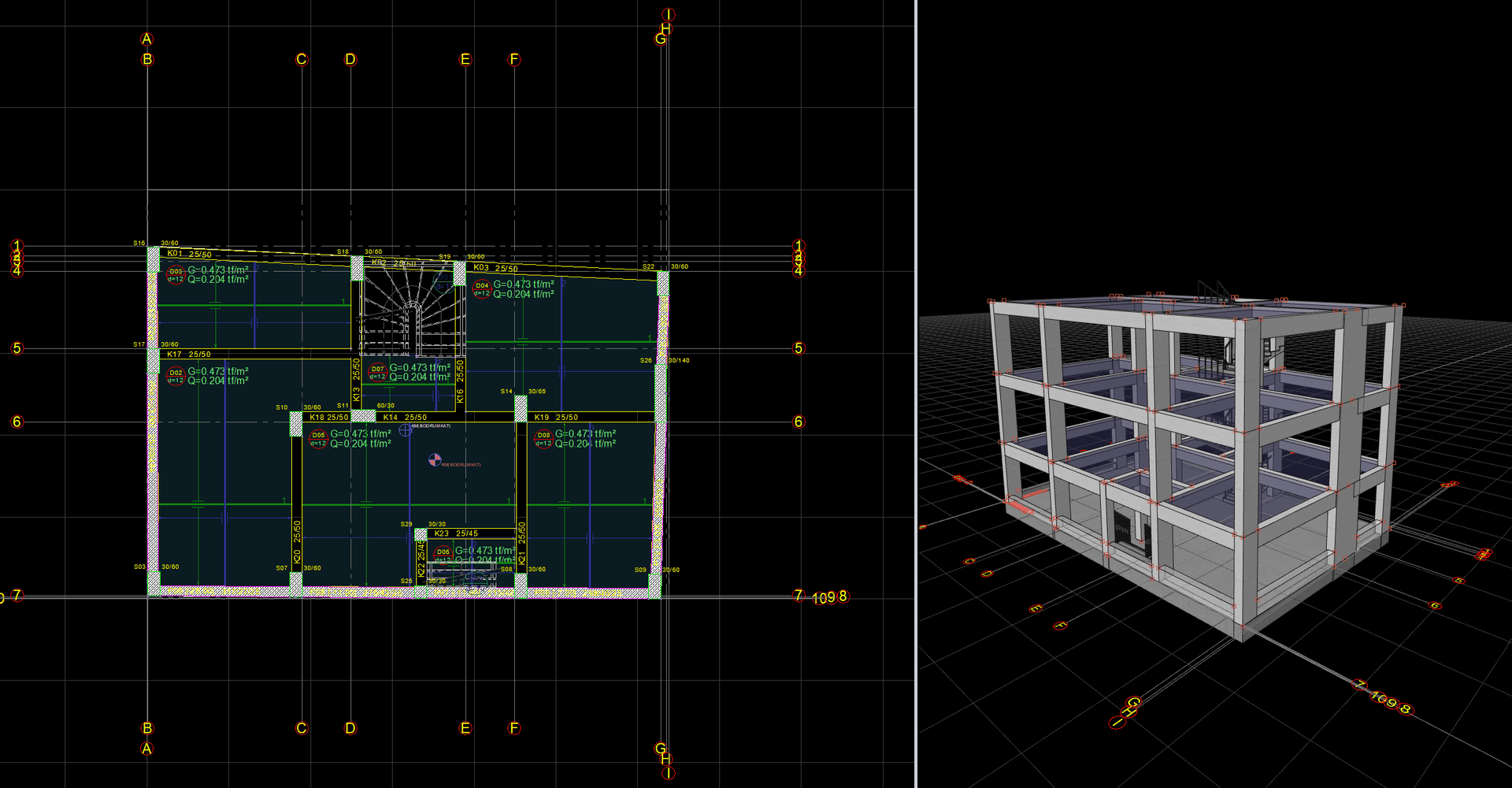Image resolution: width=1512 pixels, height=788 pixels.
Task: Click column label S18
Action: [343, 251]
